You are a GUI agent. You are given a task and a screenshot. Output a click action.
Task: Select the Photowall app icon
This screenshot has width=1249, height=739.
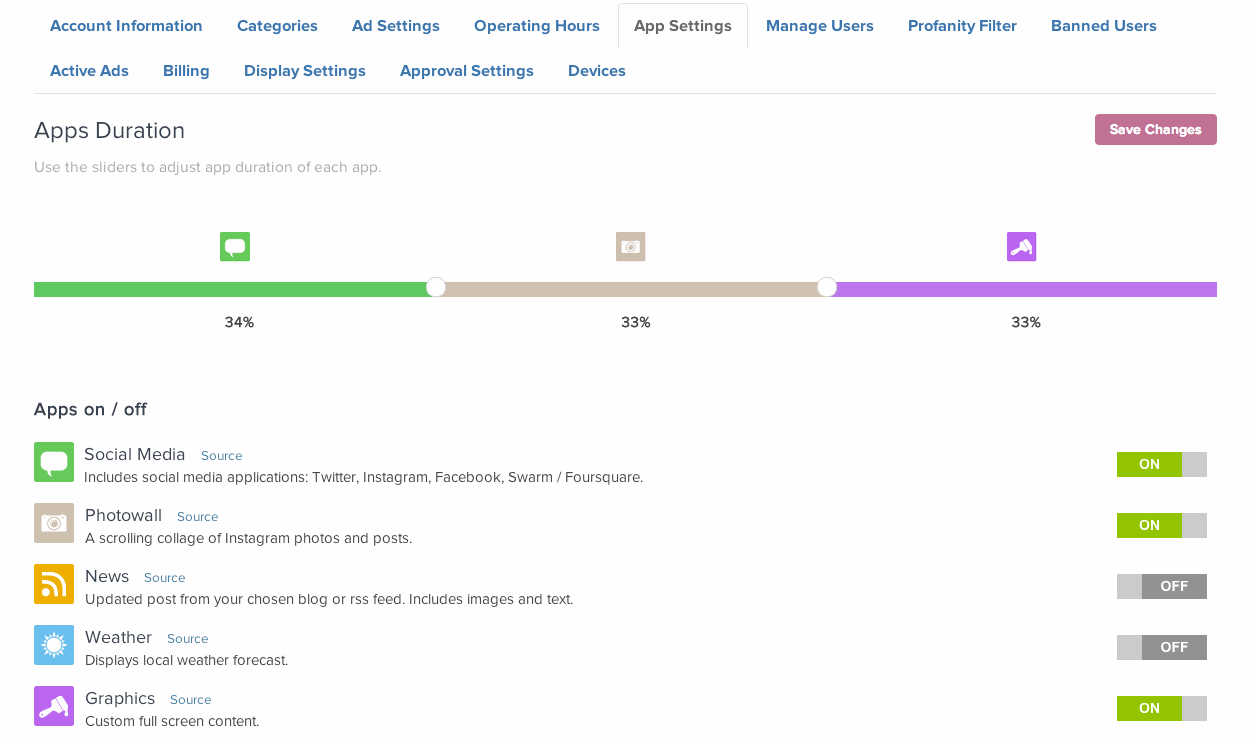53,523
